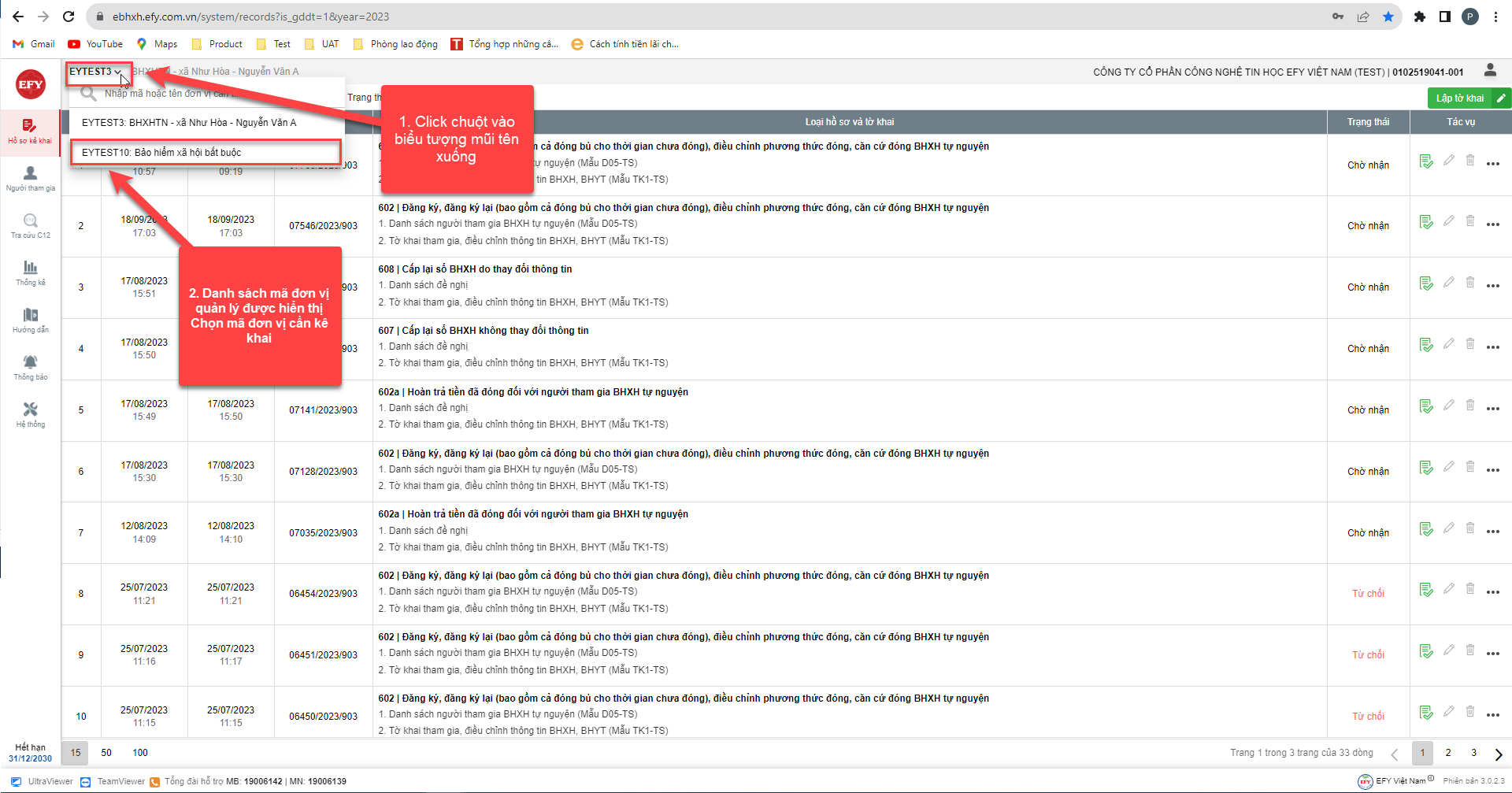This screenshot has width=1512, height=793.
Task: Open Hệ thống tools icon
Action: click(x=30, y=414)
